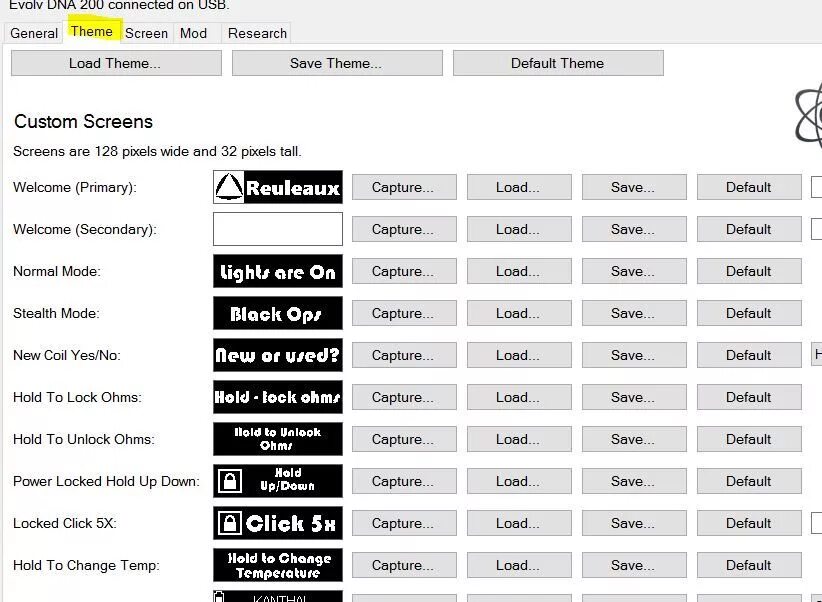Load image for Stealth Mode
This screenshot has width=822, height=602.
(519, 313)
